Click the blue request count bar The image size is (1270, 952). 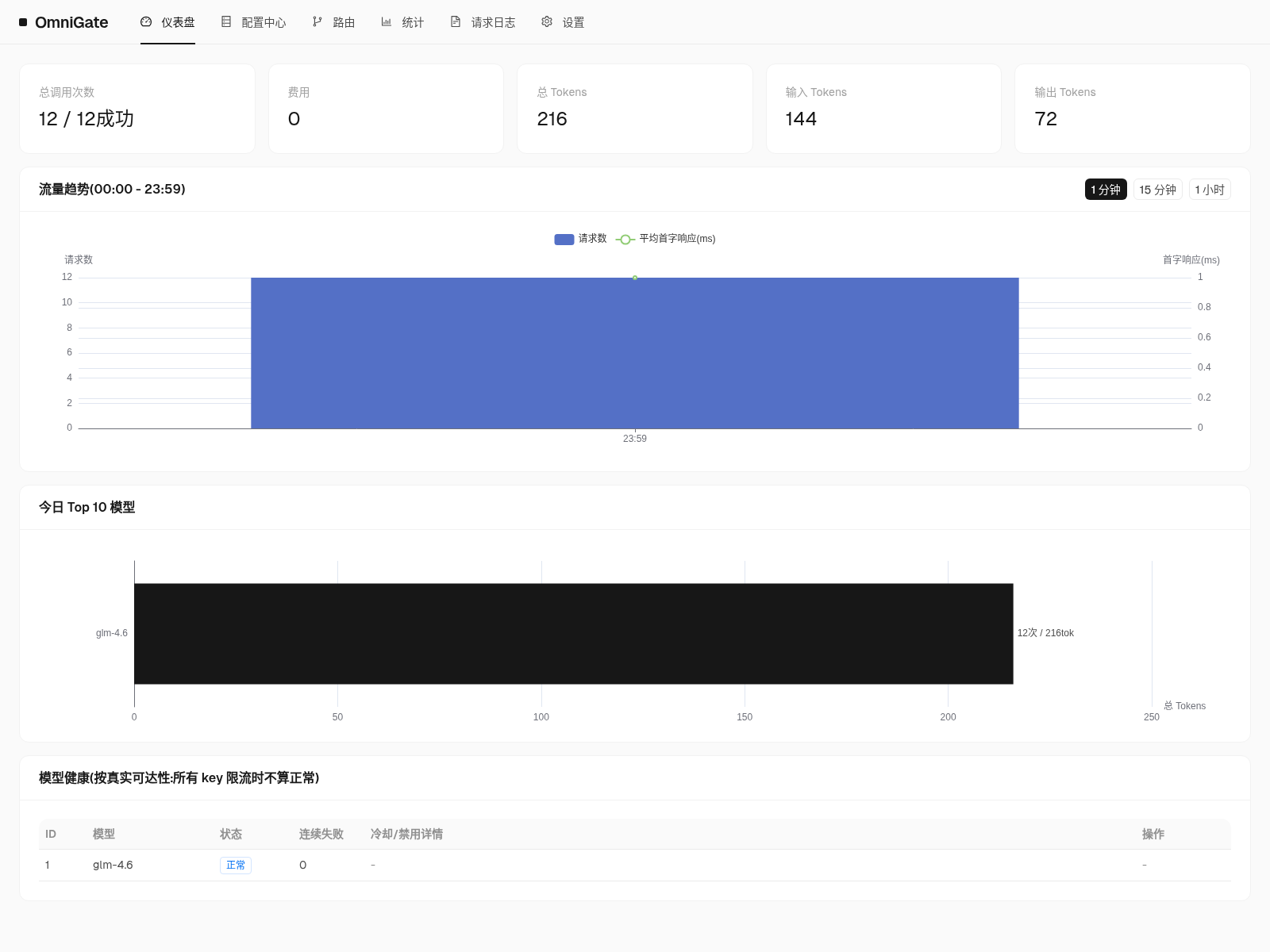(x=635, y=353)
